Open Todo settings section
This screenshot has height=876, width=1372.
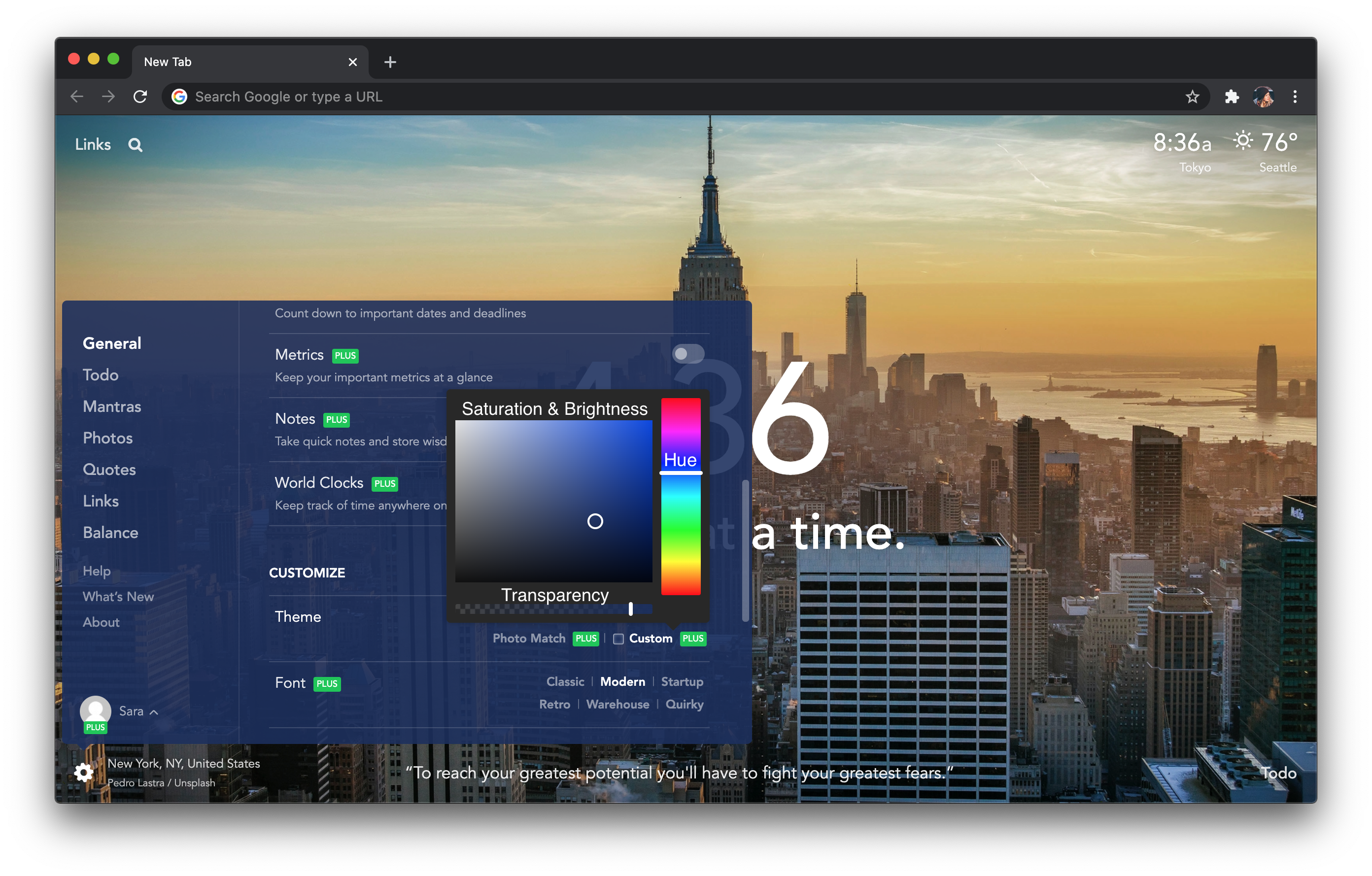pyautogui.click(x=100, y=375)
